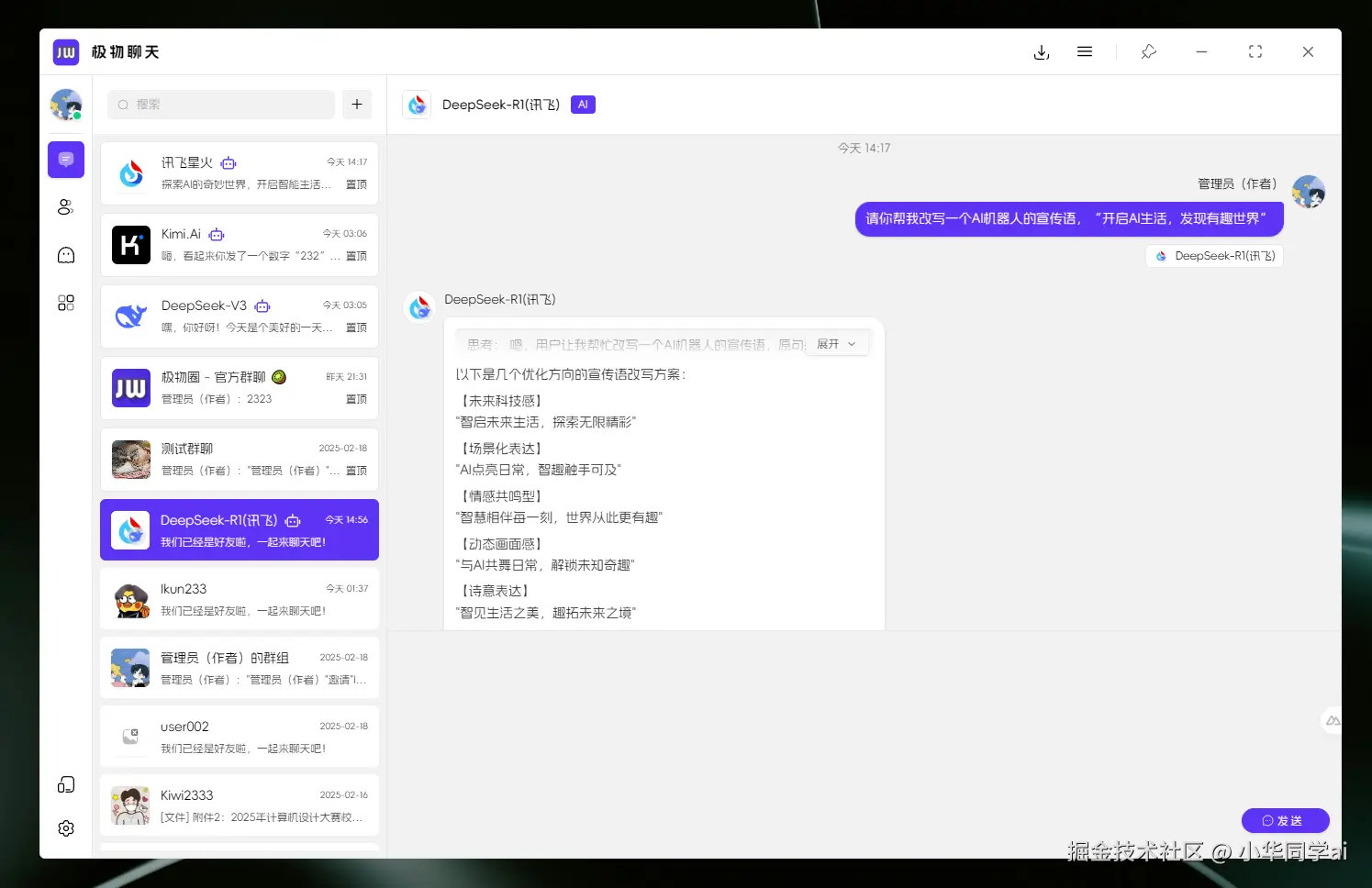Send the message with 发送 button
This screenshot has width=1372, height=888.
(1286, 820)
